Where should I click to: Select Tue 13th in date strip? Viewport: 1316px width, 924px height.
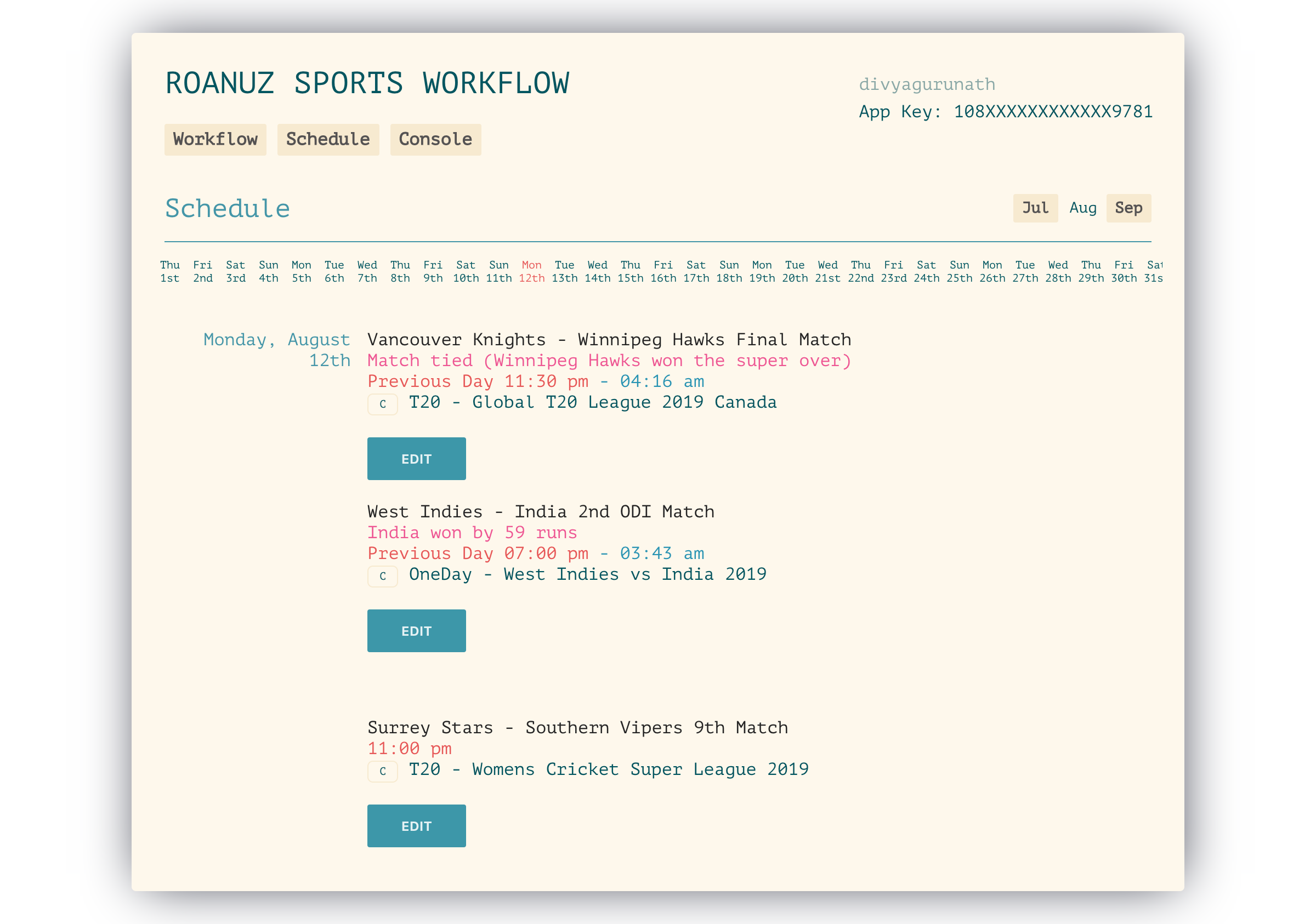(x=565, y=271)
